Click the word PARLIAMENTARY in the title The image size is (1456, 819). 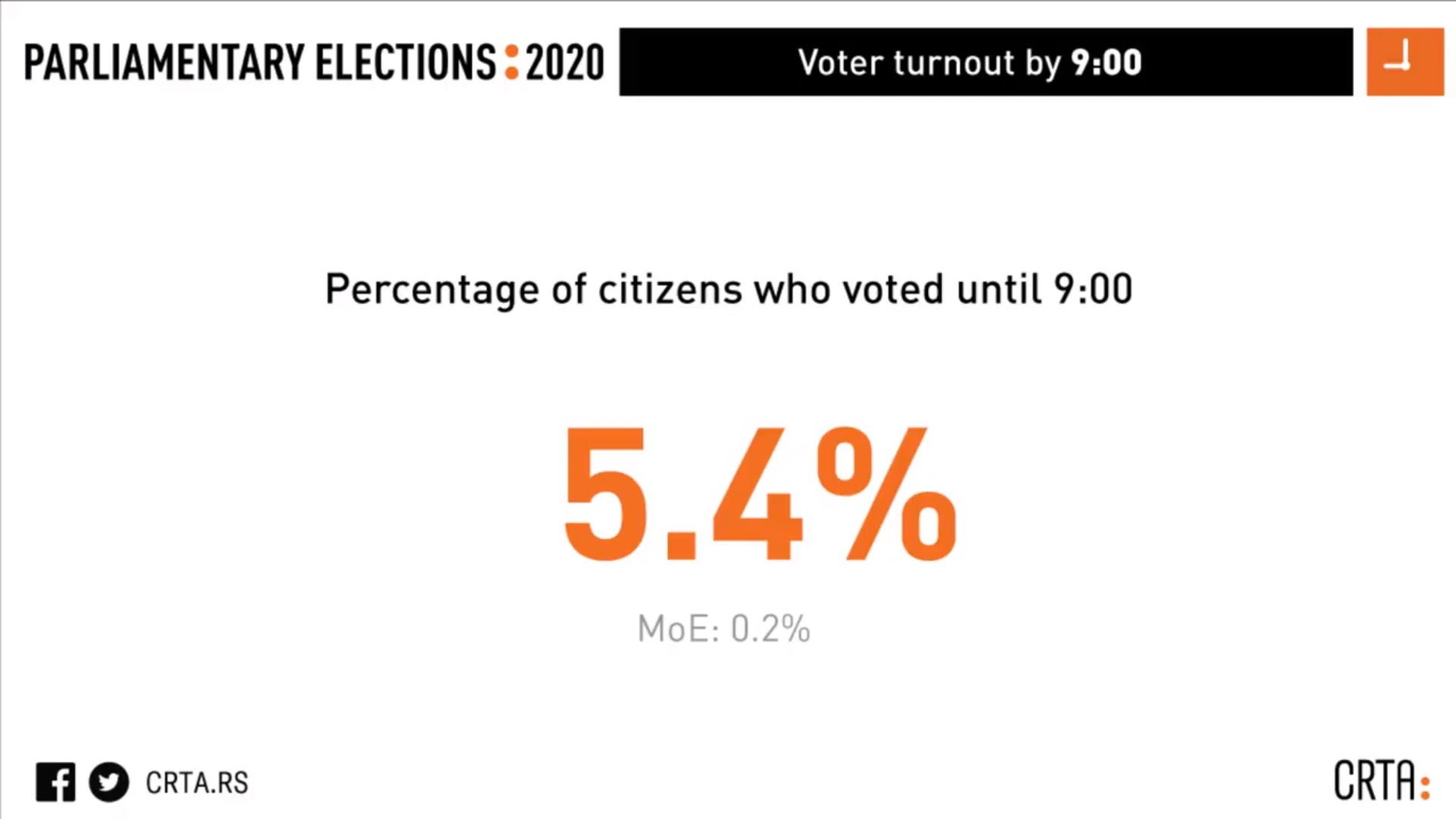pyautogui.click(x=164, y=62)
